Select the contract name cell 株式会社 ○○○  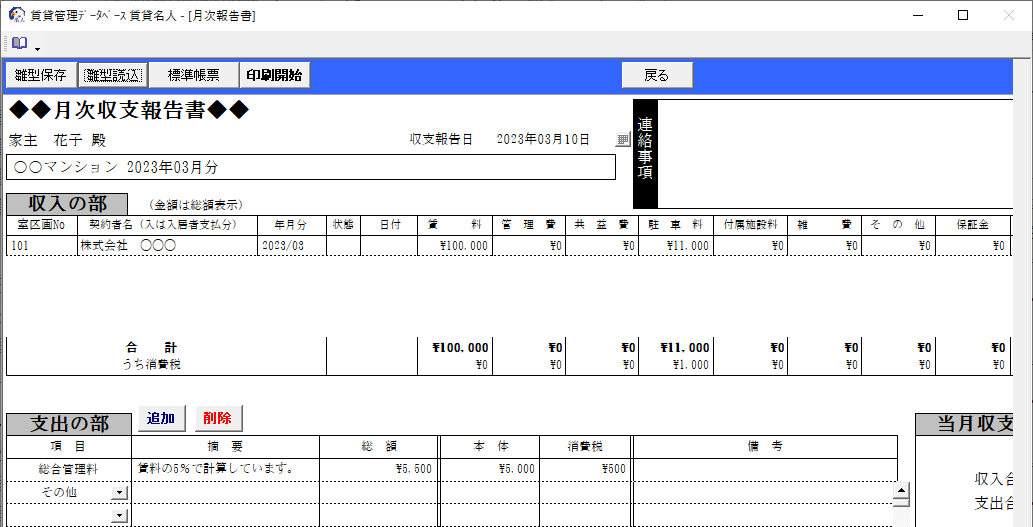tap(167, 245)
